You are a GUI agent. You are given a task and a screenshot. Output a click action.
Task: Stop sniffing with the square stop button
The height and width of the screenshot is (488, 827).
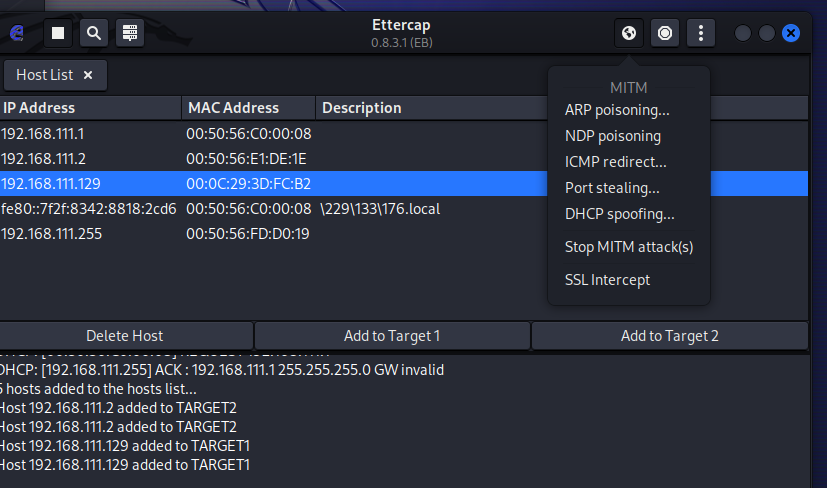57,33
